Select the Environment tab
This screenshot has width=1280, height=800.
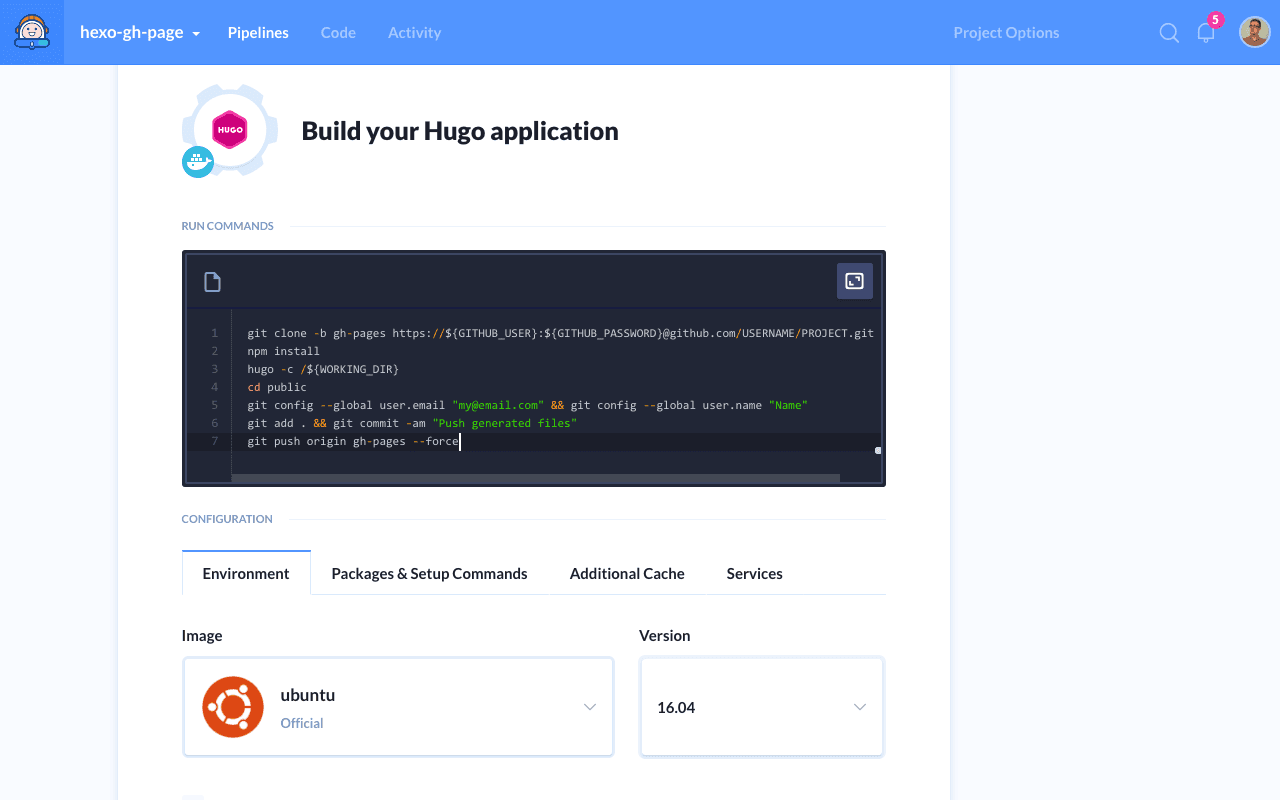click(246, 573)
